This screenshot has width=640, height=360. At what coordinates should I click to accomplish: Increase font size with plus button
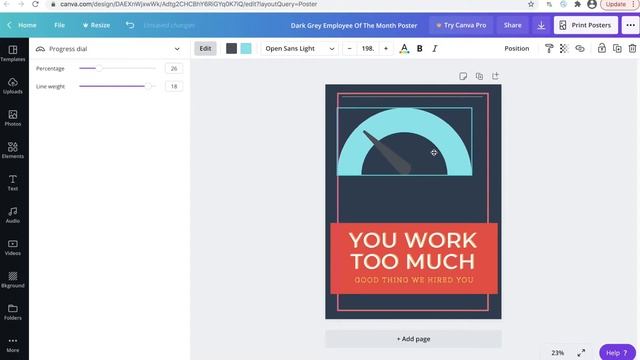coord(386,49)
